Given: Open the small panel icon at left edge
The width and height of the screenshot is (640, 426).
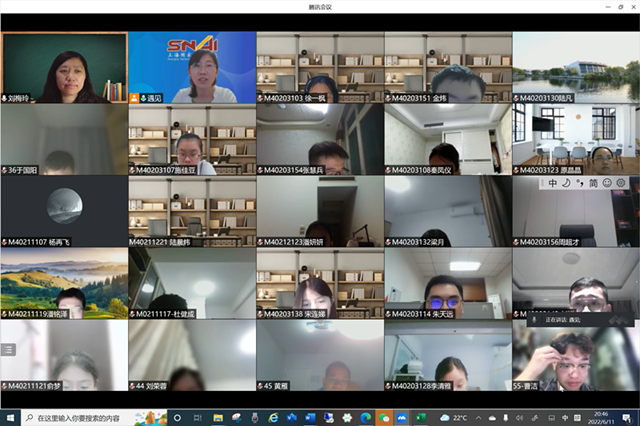Looking at the screenshot, I should [7, 349].
